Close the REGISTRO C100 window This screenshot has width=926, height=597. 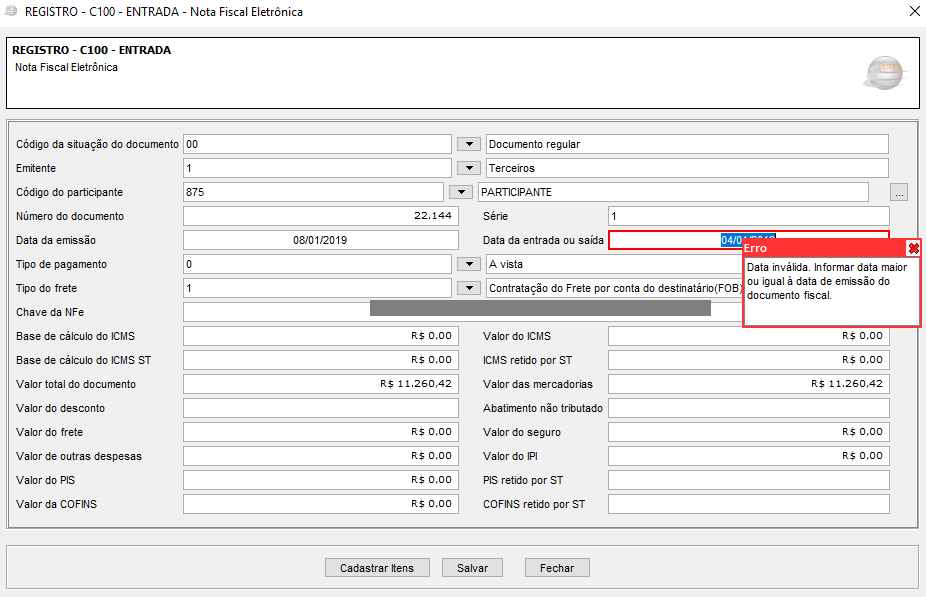[x=912, y=12]
